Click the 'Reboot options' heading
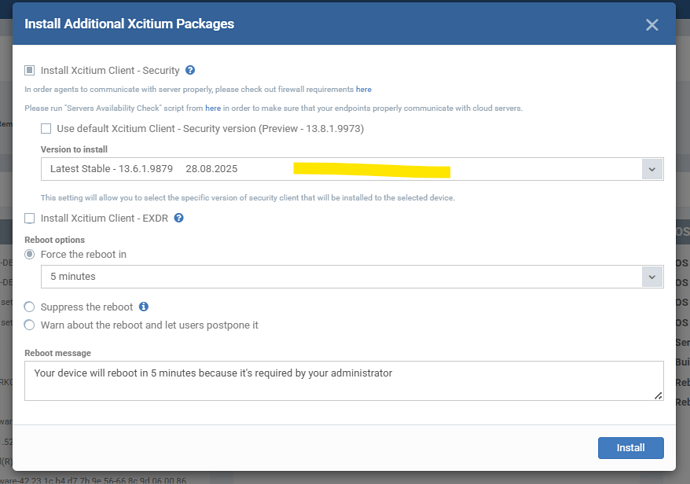The image size is (690, 484). point(55,240)
